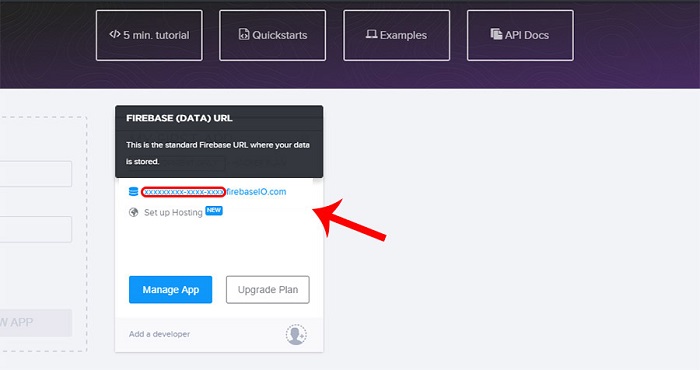Viewport: 700px width, 370px height.
Task: Select the Set up Hosting link
Action: point(173,213)
